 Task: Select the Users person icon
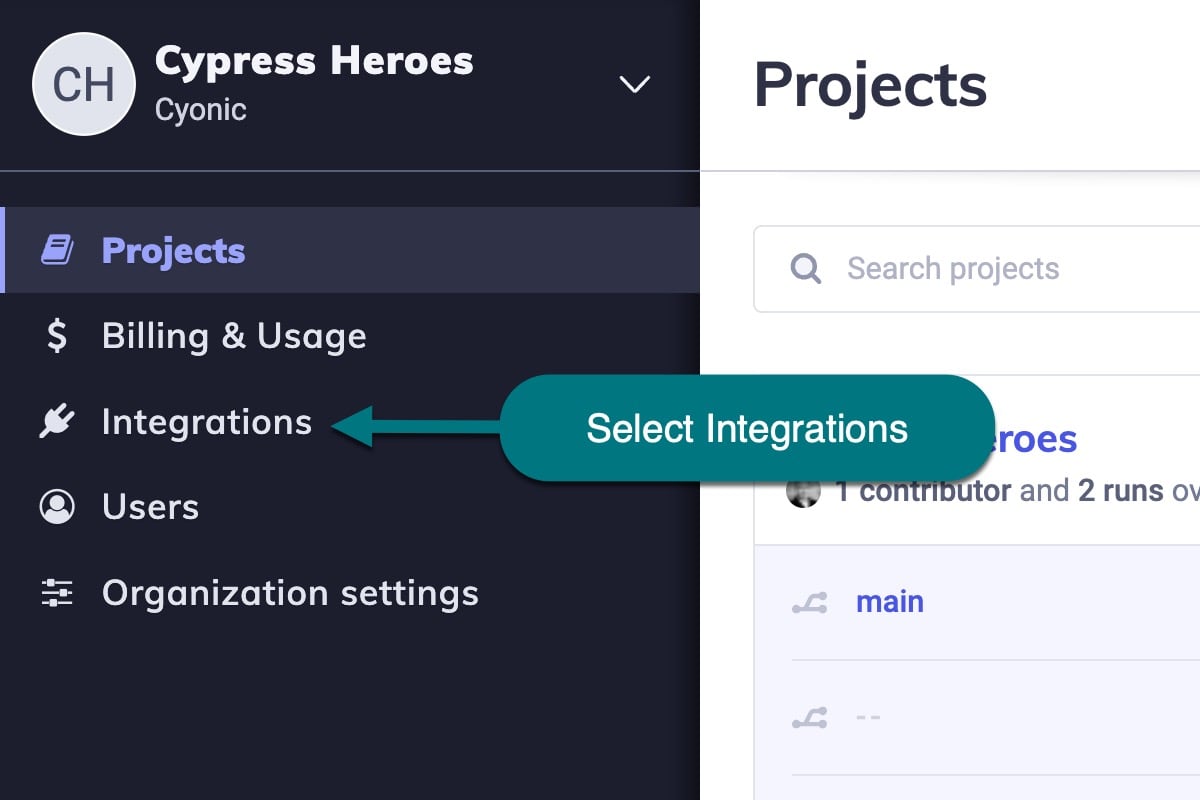coord(56,506)
